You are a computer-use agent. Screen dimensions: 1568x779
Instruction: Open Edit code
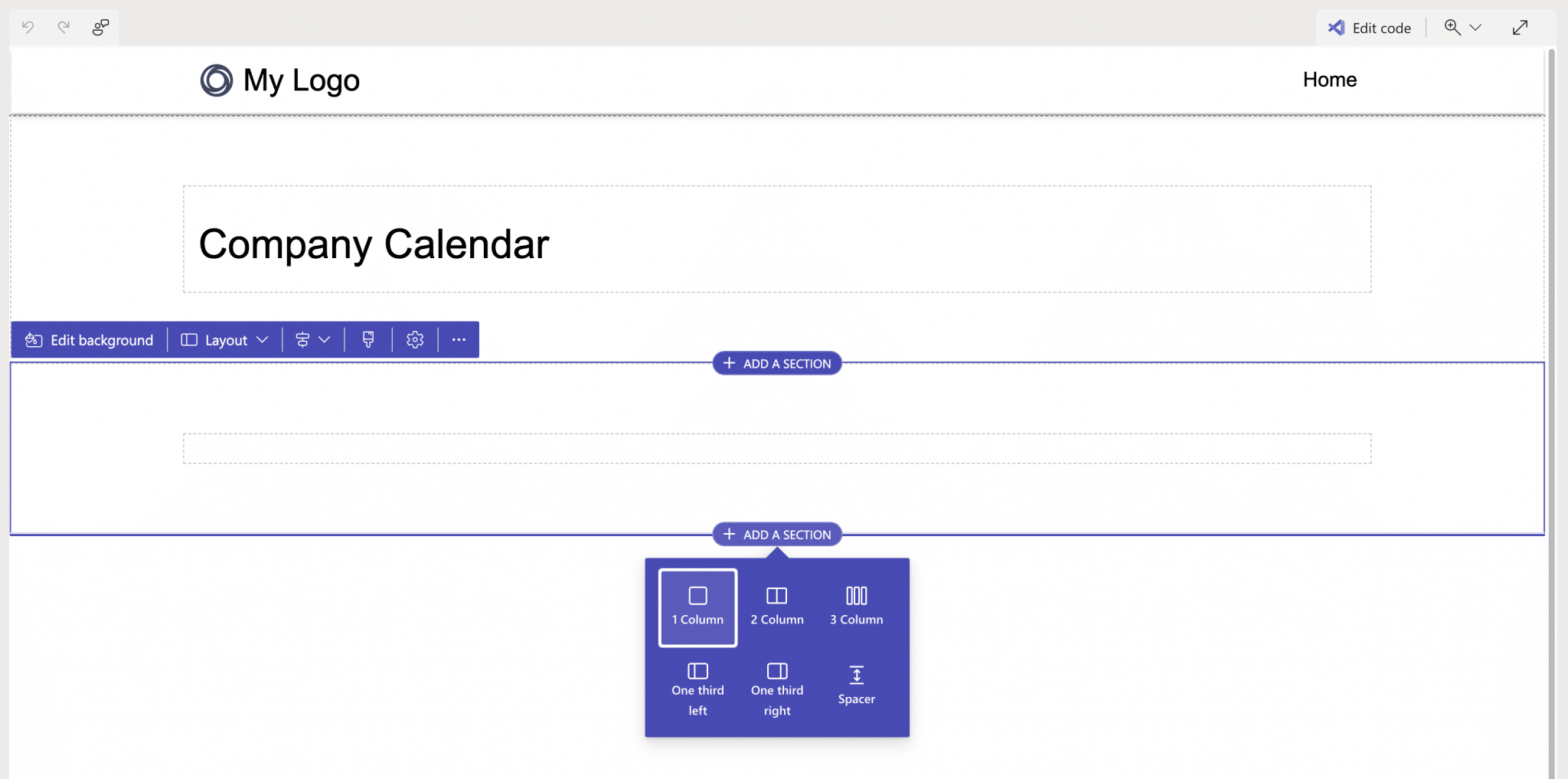1370,27
